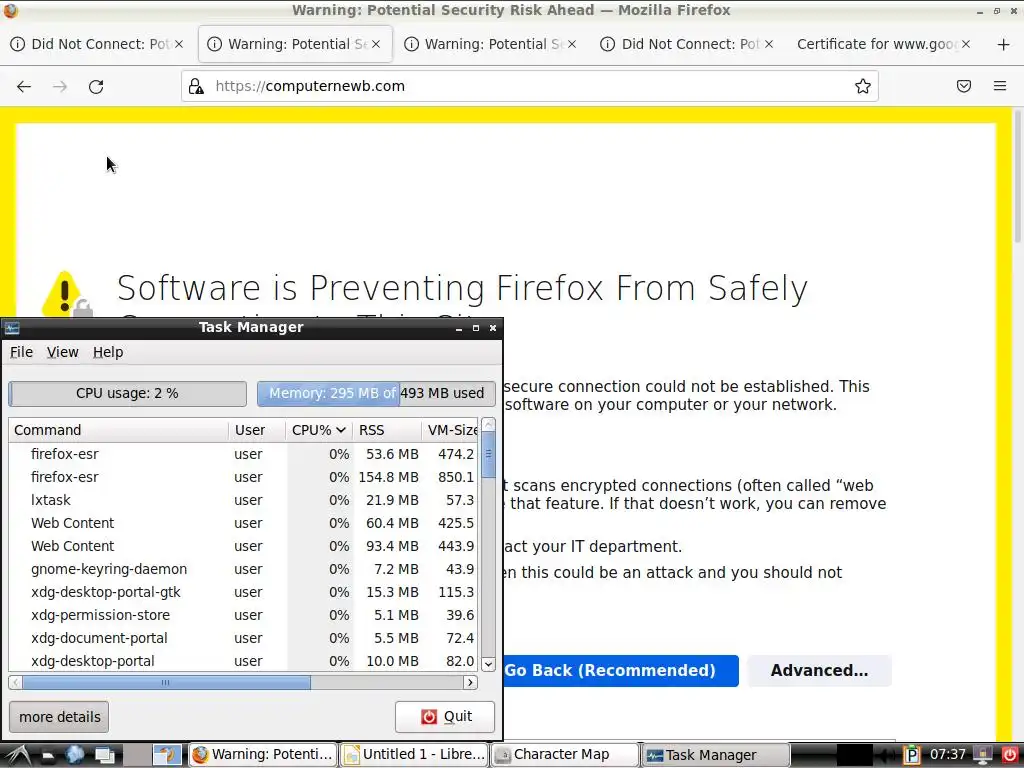Click the Task Manager taskbar entry
Viewport: 1024px width, 768px height.
[716, 755]
